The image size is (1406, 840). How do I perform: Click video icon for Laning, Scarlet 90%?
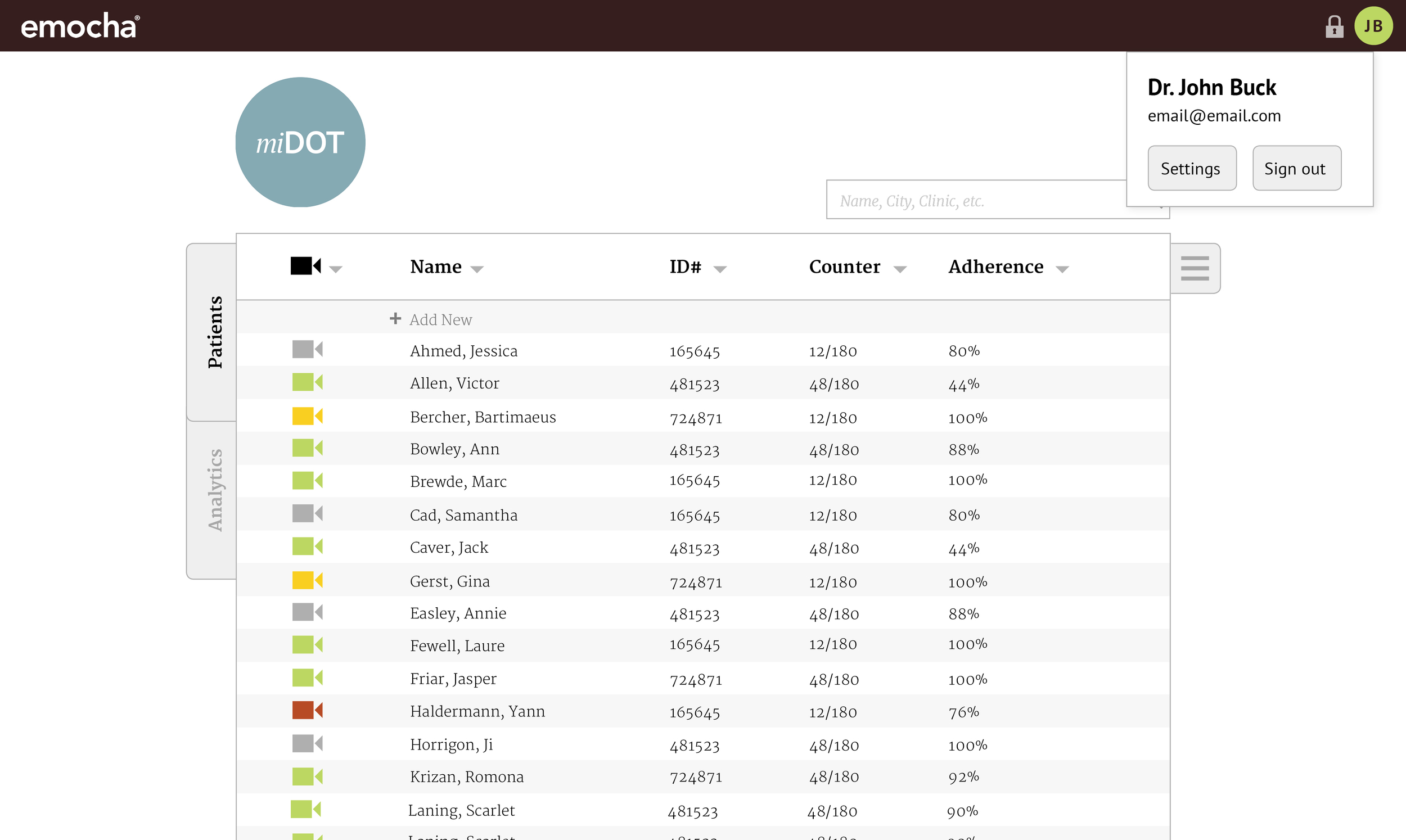(x=305, y=809)
